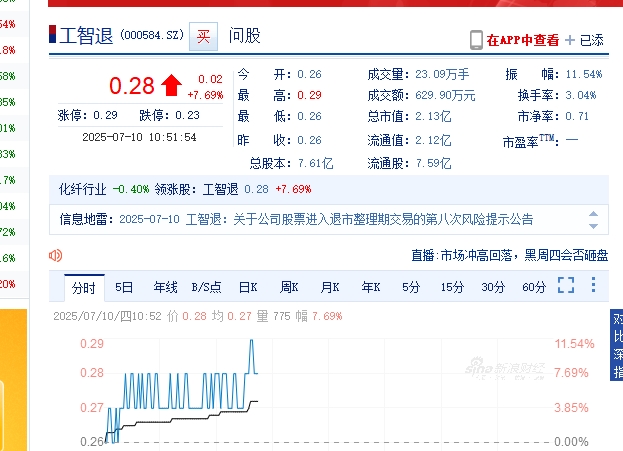Switch to the 30分 minute chart

(493, 287)
